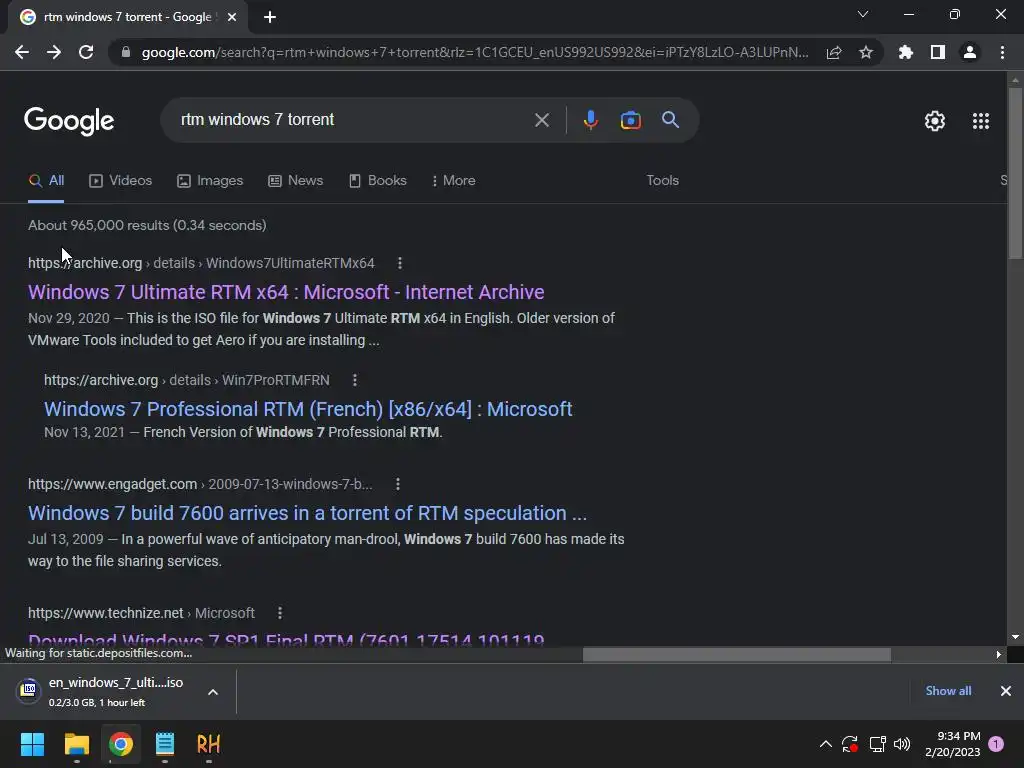The width and height of the screenshot is (1024, 768).
Task: Toggle the Chrome side panel icon
Action: 938,52
